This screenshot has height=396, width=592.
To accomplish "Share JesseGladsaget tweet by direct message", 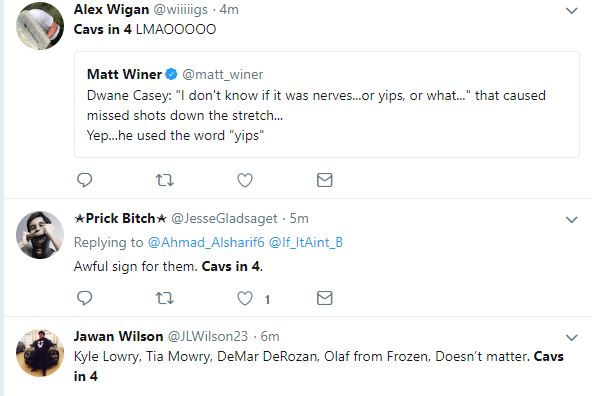I will (325, 298).
